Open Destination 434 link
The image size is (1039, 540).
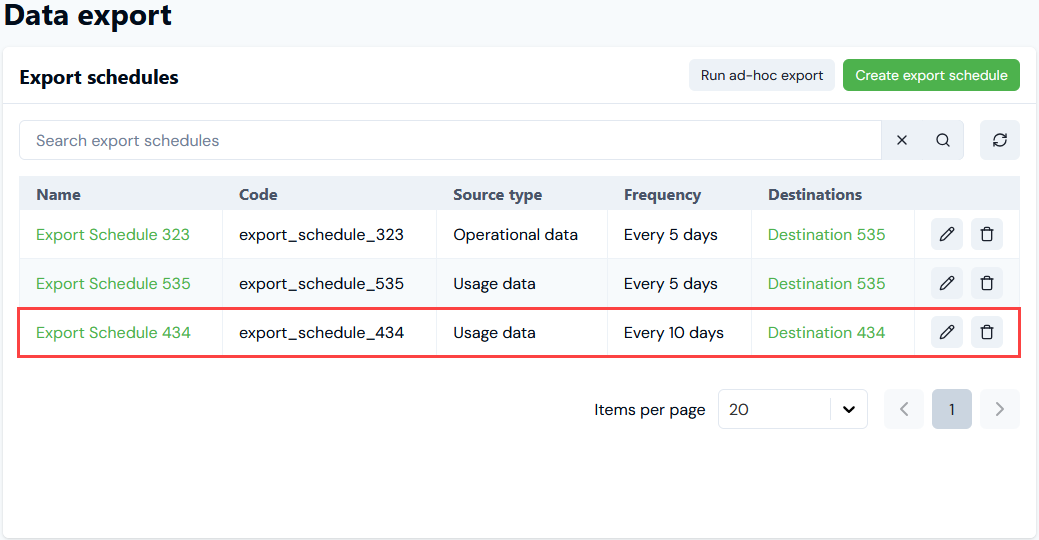pyautogui.click(x=826, y=333)
